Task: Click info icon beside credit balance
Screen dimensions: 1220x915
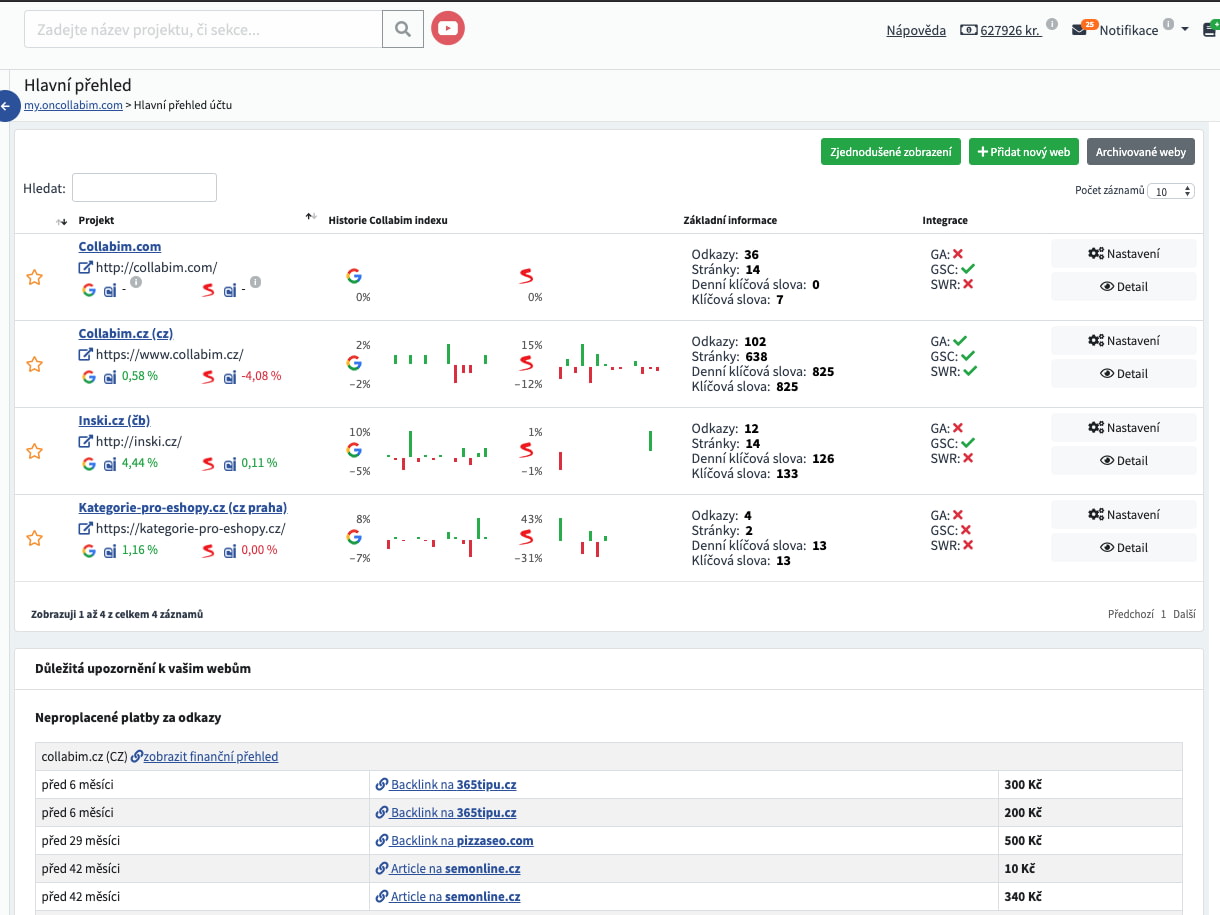Action: (1052, 24)
